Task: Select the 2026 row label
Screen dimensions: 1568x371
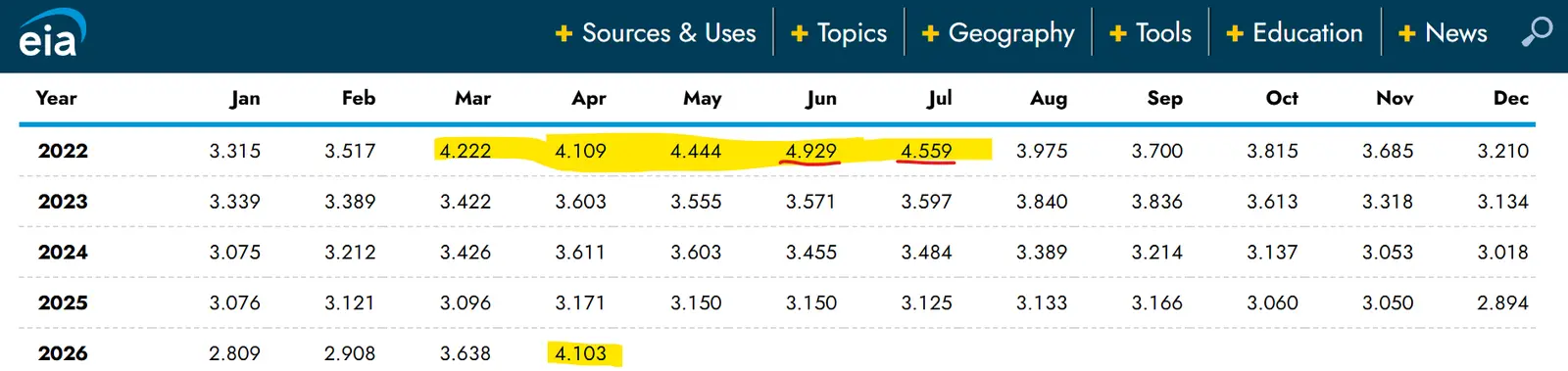Action: pyautogui.click(x=63, y=353)
